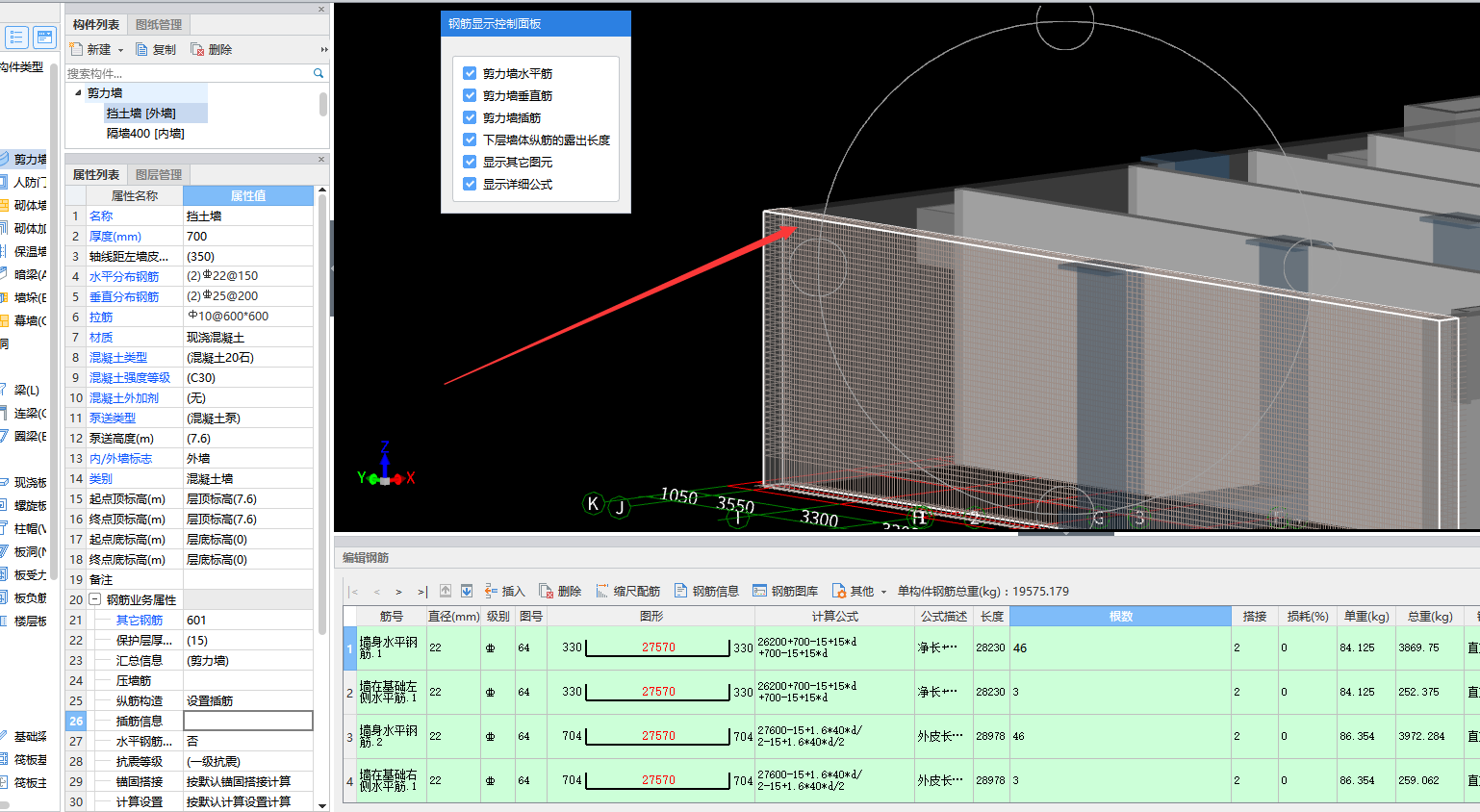1480x812 pixels.
Task: Switch to the 图层管理 tab
Action: coord(159,174)
